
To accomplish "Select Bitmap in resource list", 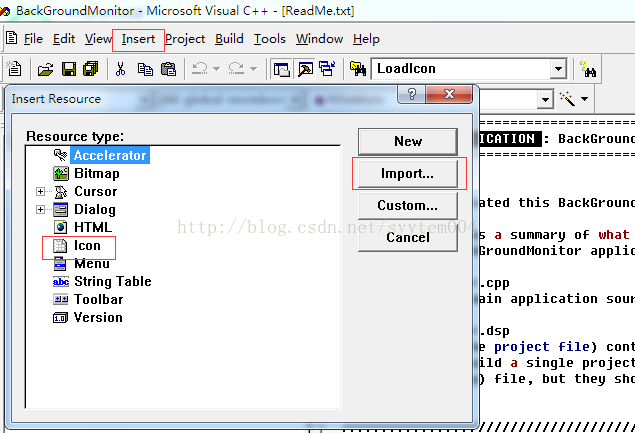I will (x=97, y=173).
